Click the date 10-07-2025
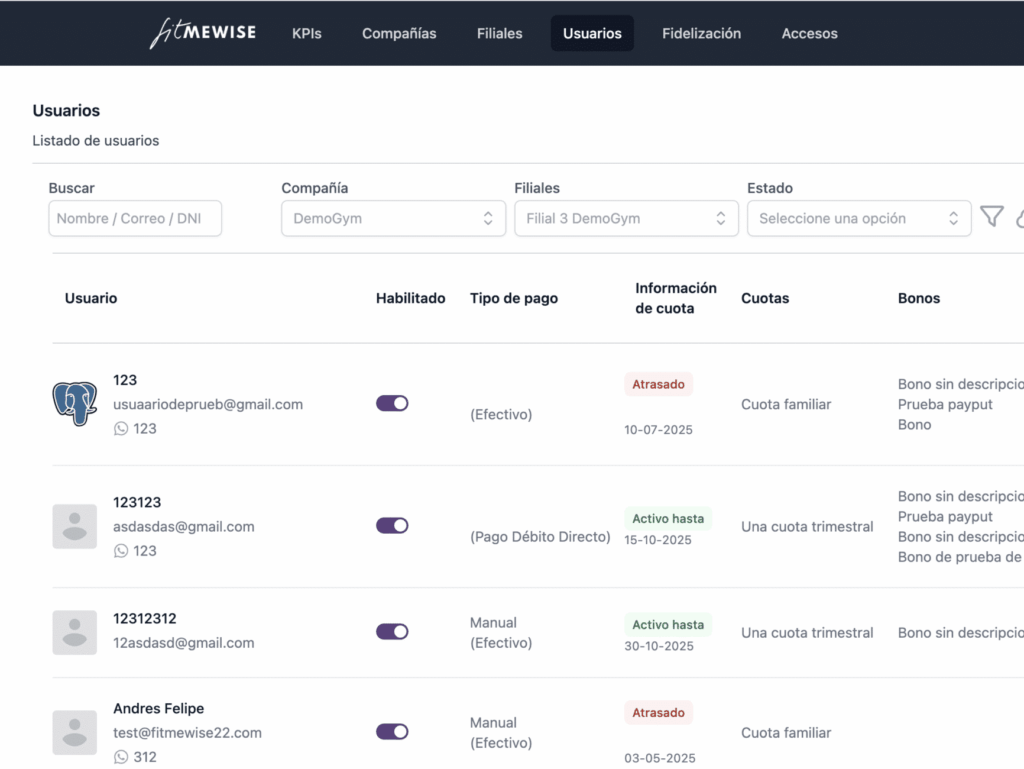Screen dimensions: 1024x769 [x=658, y=430]
